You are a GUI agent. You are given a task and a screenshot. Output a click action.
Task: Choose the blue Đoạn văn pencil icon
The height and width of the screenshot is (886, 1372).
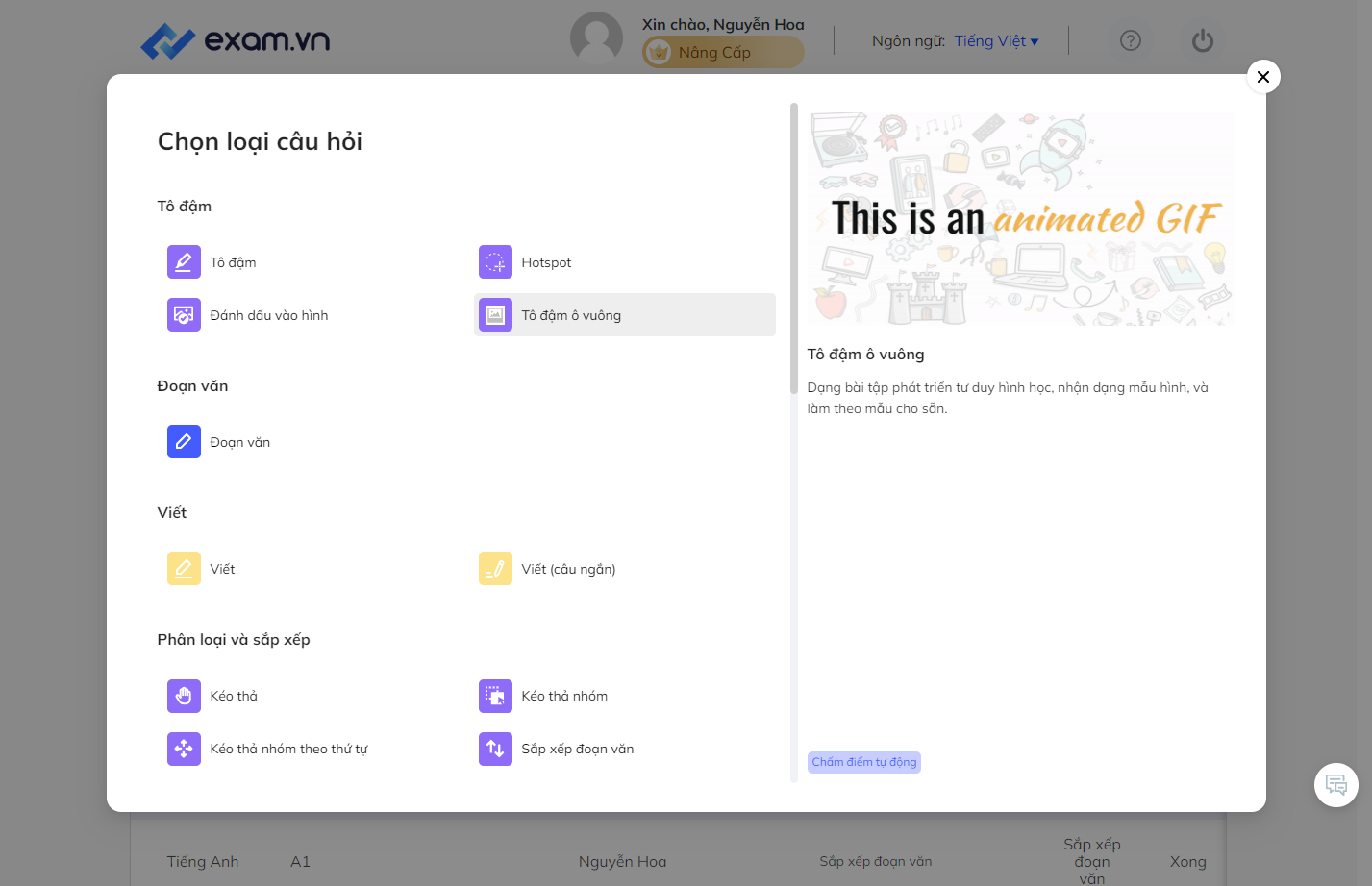click(184, 441)
